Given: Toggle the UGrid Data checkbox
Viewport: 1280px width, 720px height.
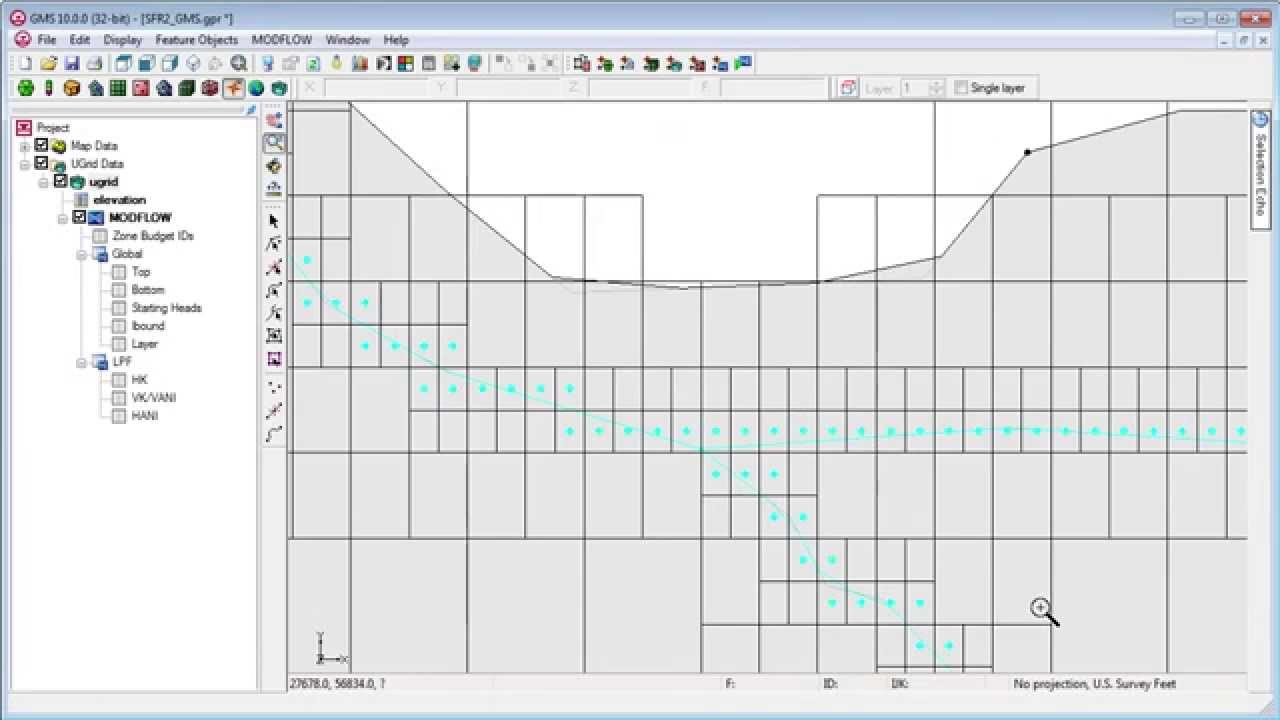Looking at the screenshot, I should (42, 163).
